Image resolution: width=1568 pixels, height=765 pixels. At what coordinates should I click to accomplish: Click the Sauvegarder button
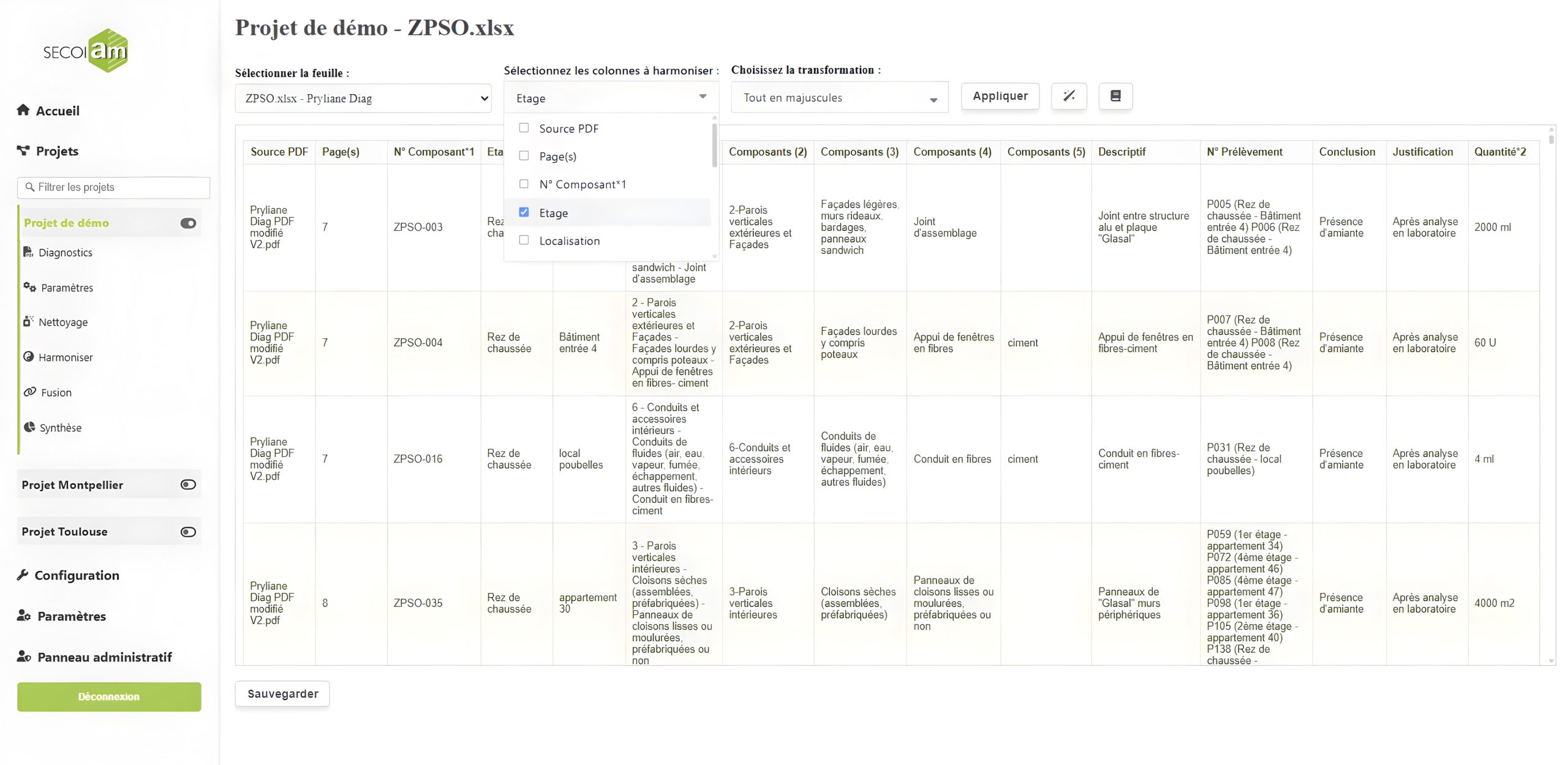pyautogui.click(x=282, y=693)
